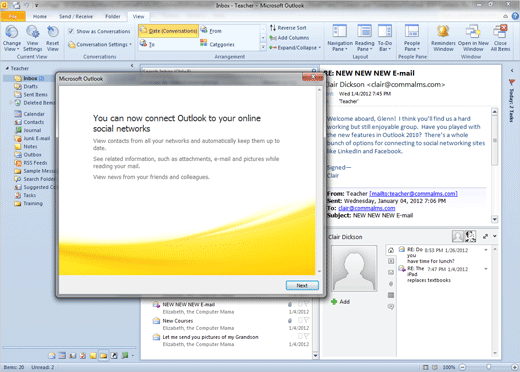Click Close All Items
Image resolution: width=520 pixels, height=372 pixels.
click(x=500, y=39)
